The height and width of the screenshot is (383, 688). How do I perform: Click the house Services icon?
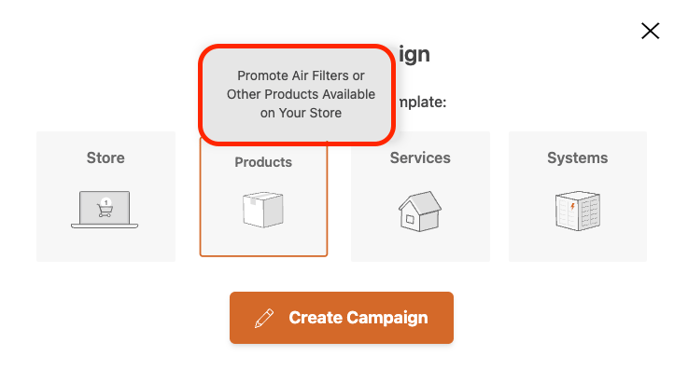pyautogui.click(x=420, y=211)
